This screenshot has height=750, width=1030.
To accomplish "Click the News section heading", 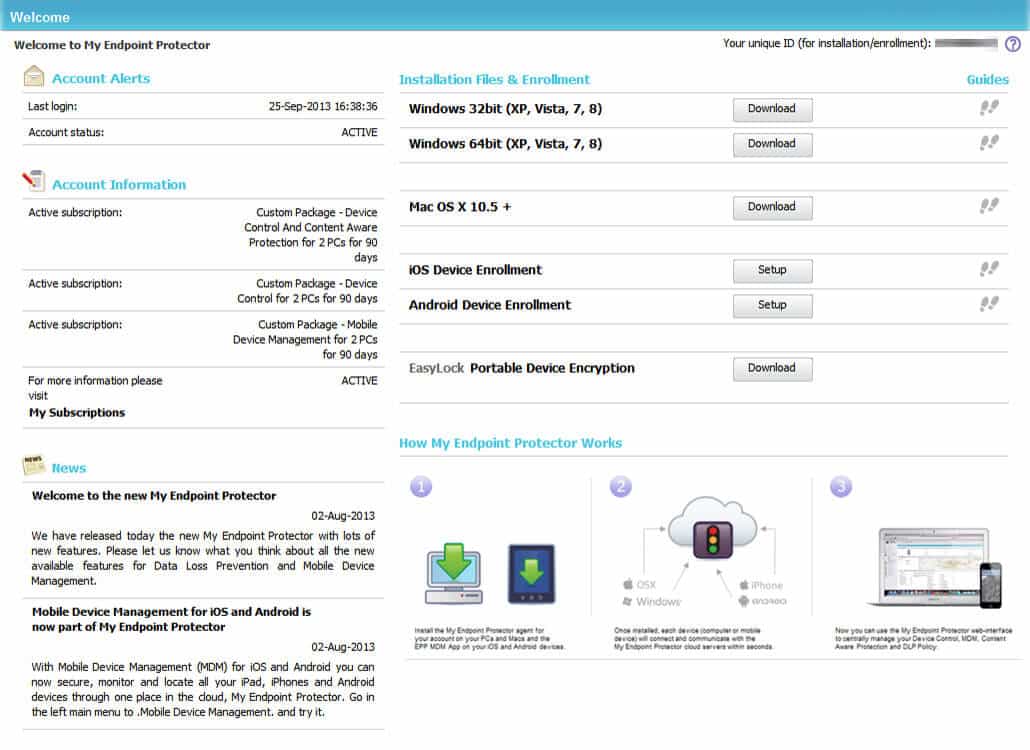I will coord(69,468).
